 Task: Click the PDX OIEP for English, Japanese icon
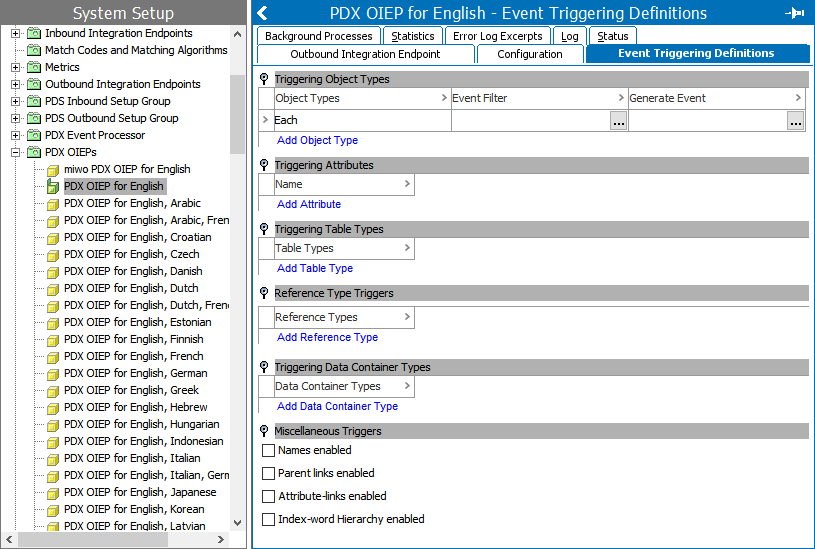pyautogui.click(x=52, y=493)
